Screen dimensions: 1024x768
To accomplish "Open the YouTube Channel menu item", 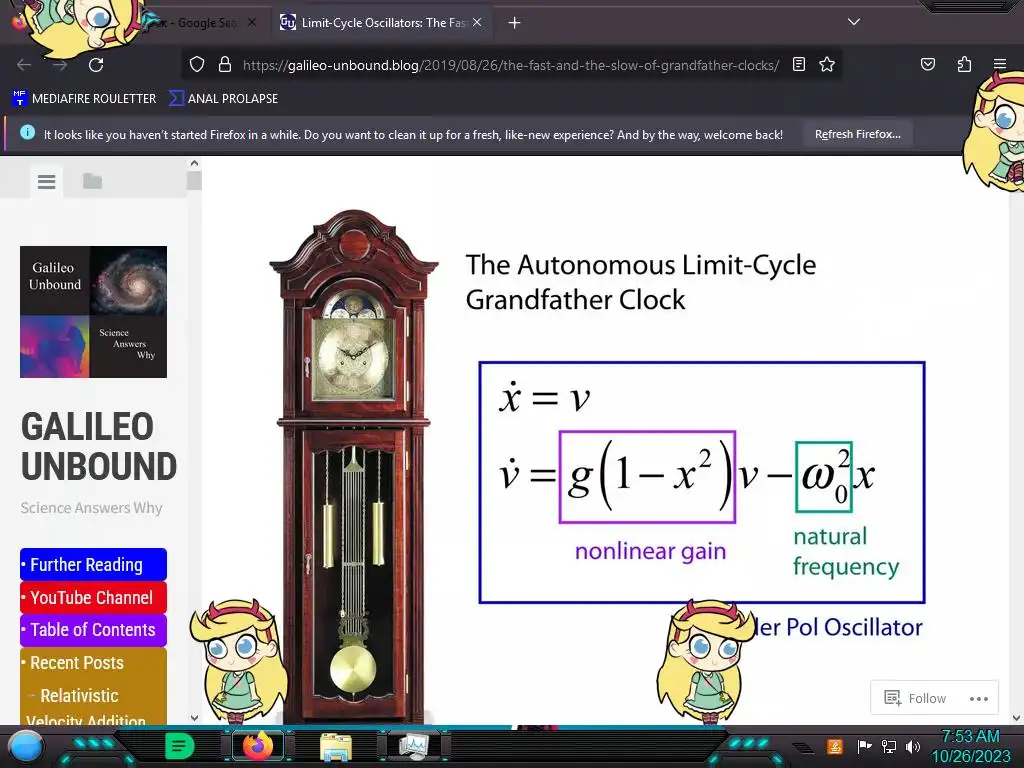I will [93, 598].
